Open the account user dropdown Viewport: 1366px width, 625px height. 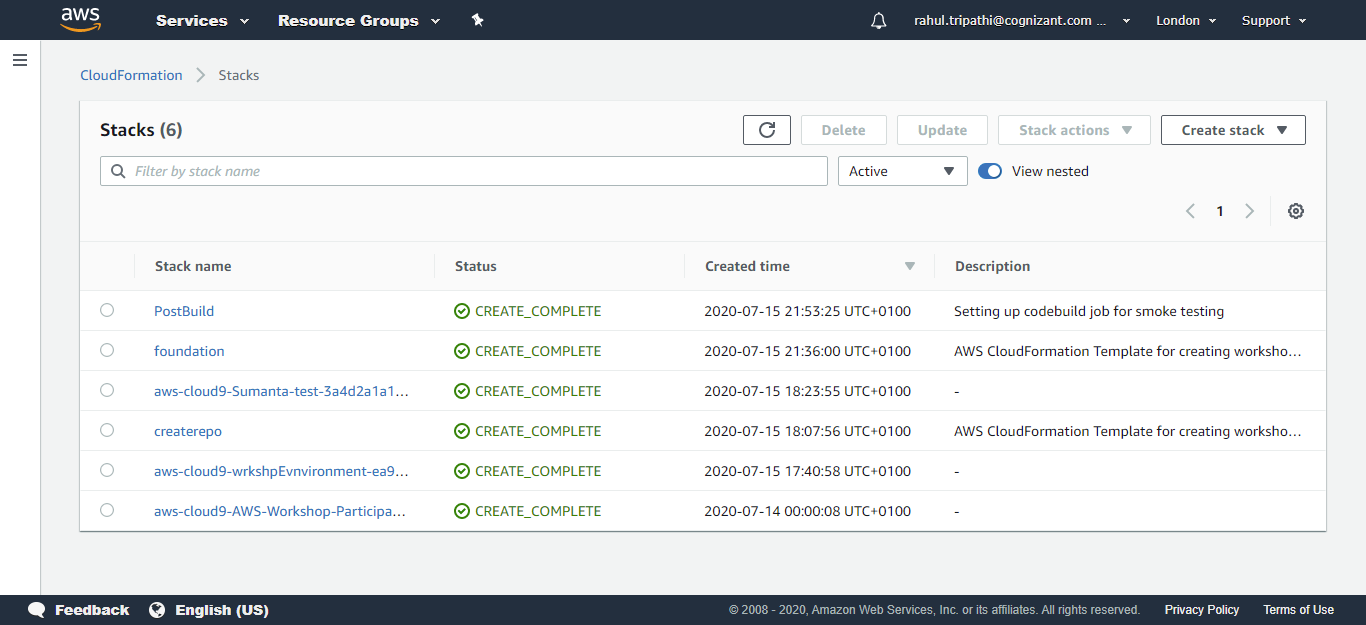[1022, 20]
